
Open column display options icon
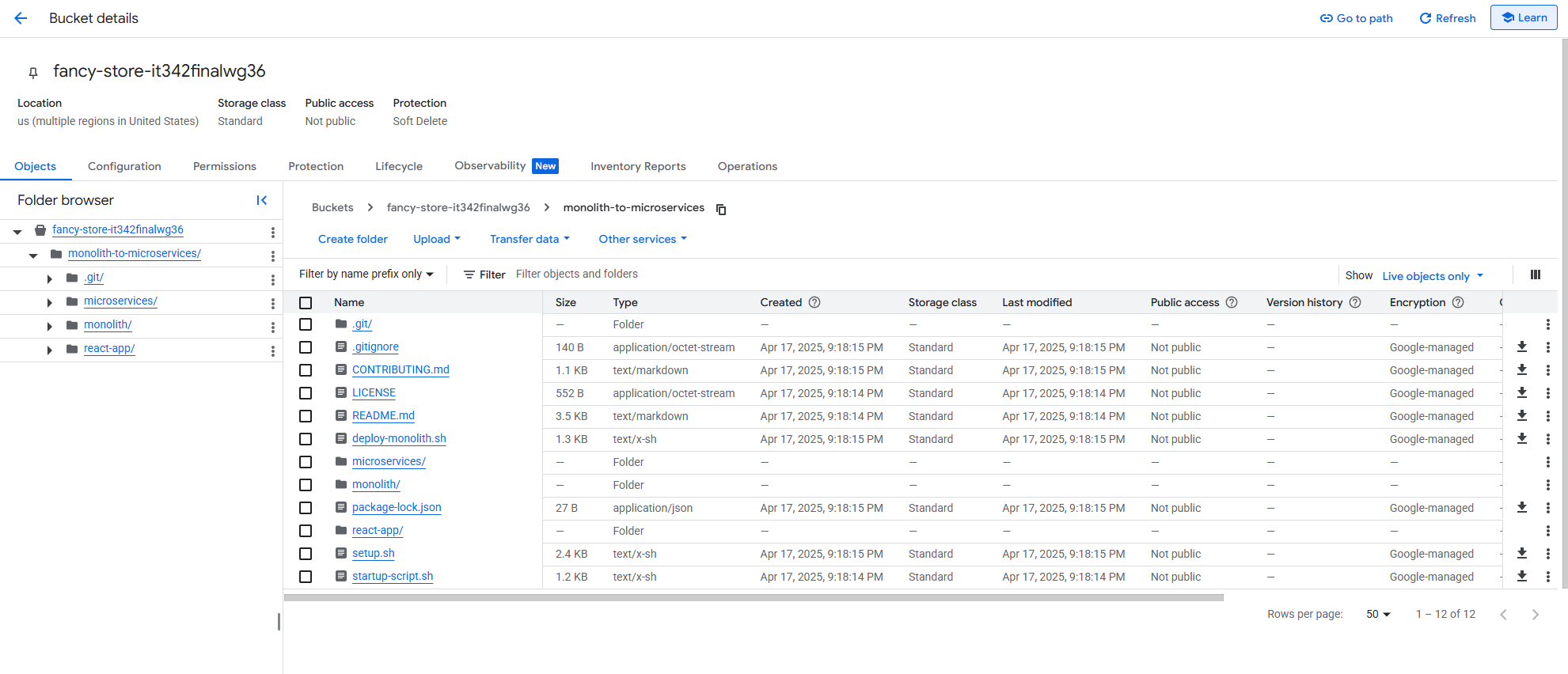1535,275
